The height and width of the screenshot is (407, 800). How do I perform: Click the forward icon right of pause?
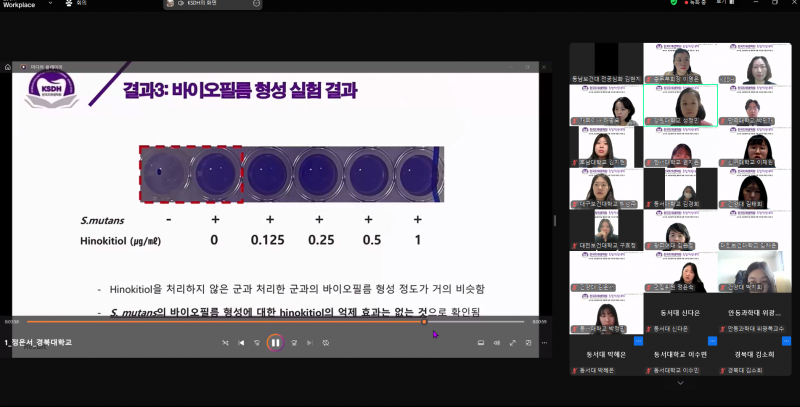tap(294, 343)
